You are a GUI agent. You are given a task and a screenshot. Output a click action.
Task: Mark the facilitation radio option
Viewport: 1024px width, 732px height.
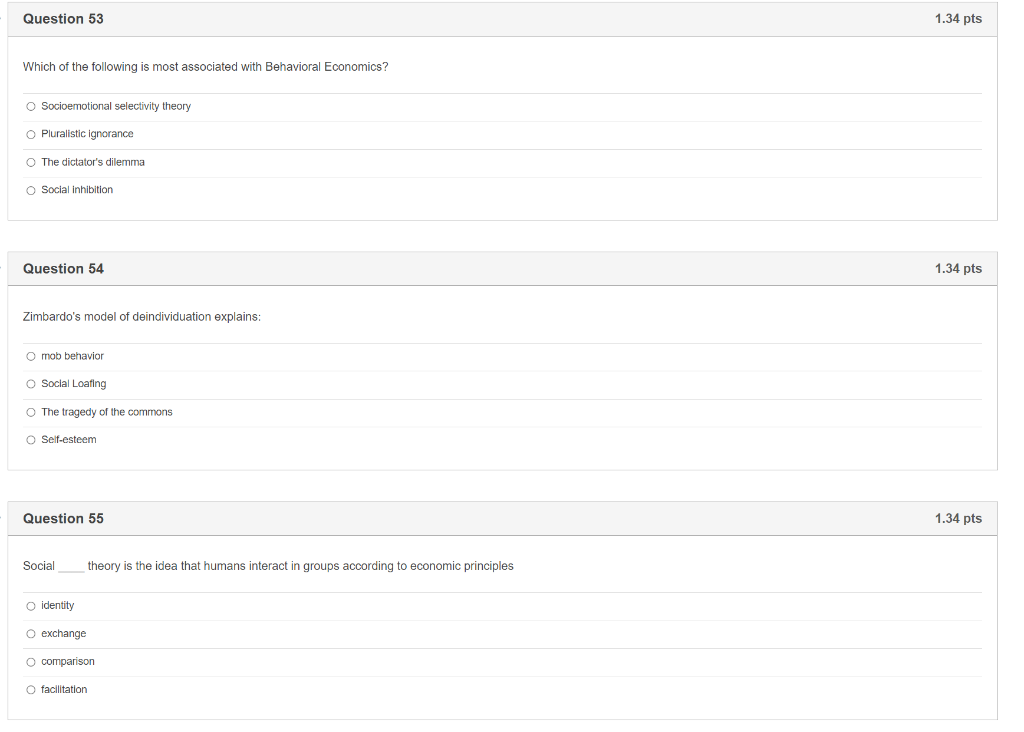[x=31, y=690]
